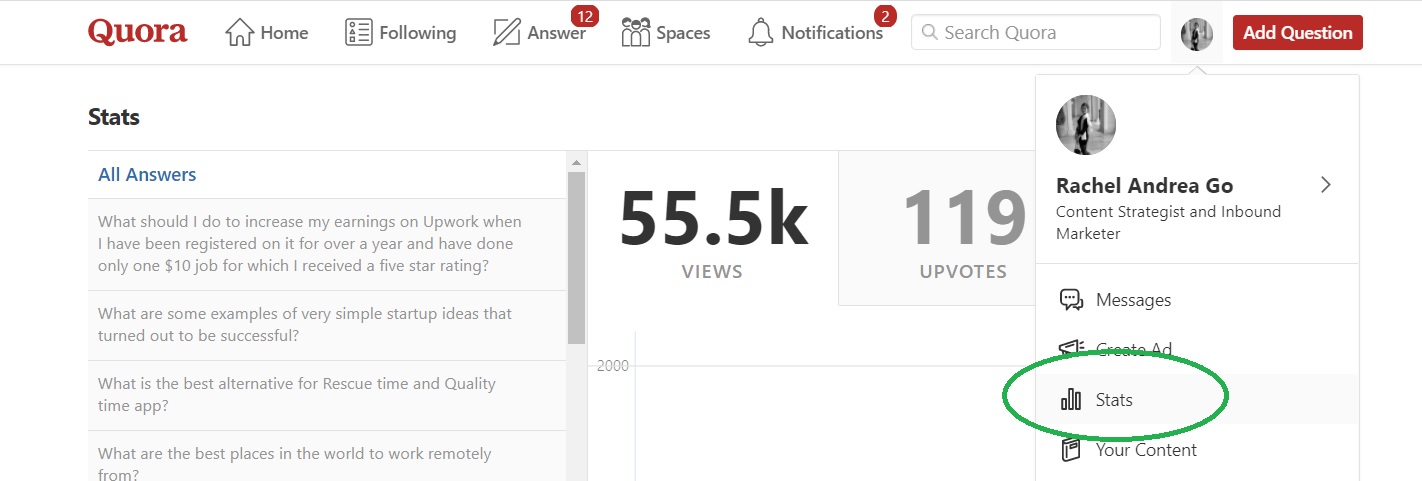Viewport: 1422px width, 481px height.
Task: Click the Your Content book icon
Action: pyautogui.click(x=1071, y=450)
